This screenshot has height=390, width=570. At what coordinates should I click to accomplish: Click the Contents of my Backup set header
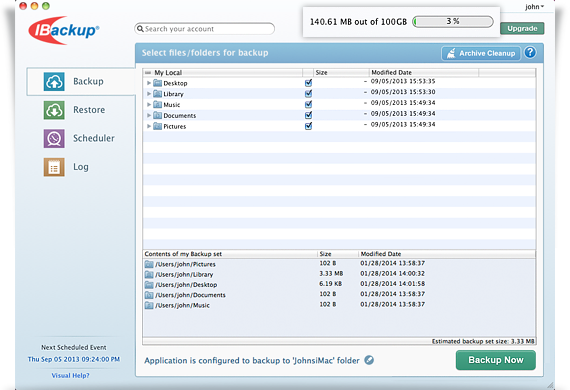pyautogui.click(x=183, y=254)
